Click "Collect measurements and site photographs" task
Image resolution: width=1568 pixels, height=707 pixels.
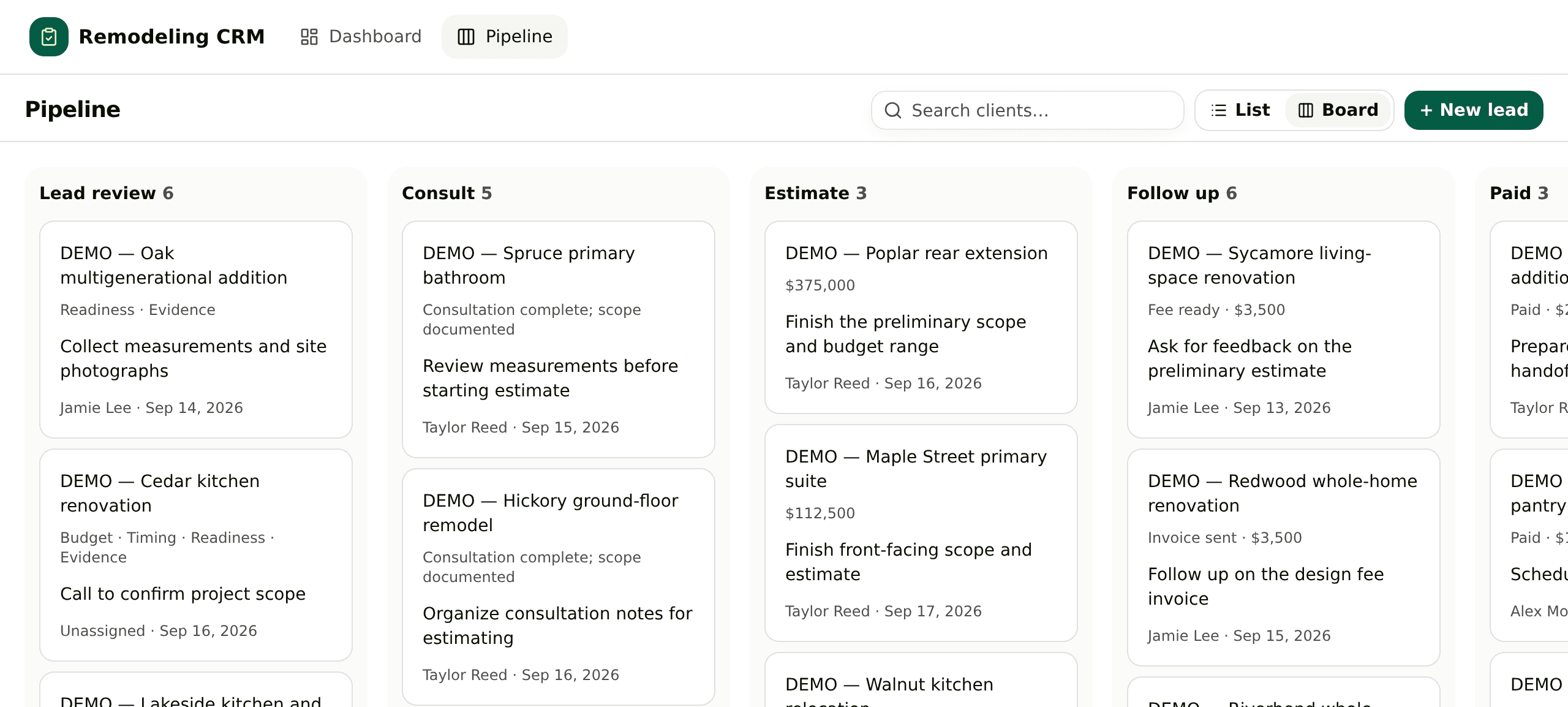(194, 358)
